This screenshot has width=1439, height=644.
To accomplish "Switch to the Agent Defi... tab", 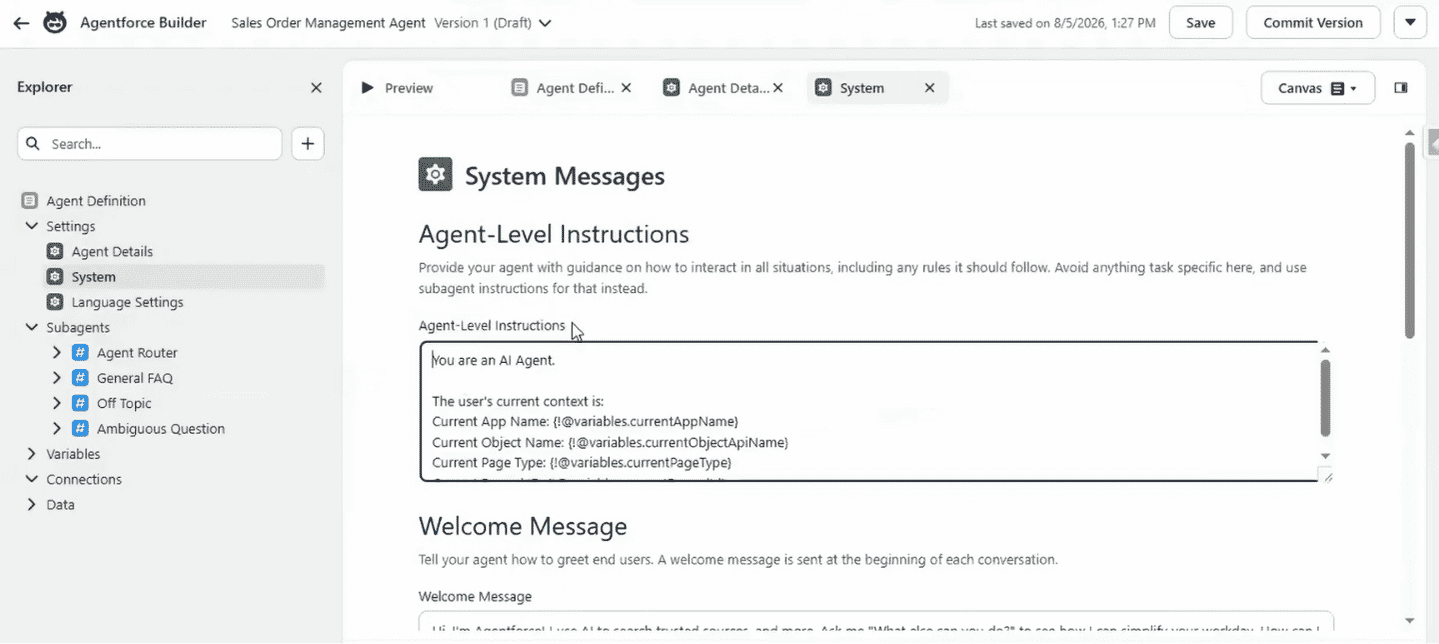I will [575, 88].
